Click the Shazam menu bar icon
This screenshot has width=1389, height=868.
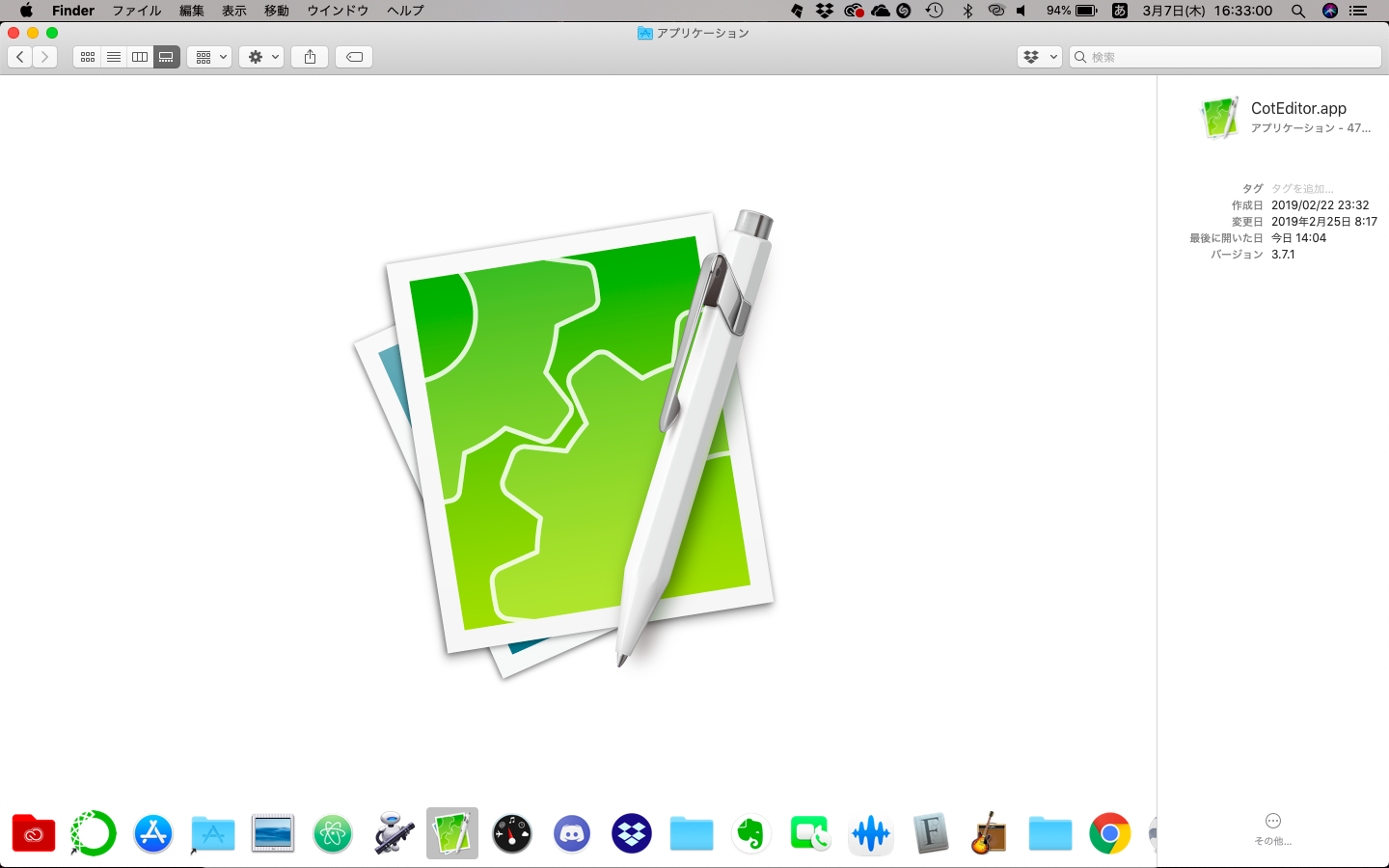(904, 11)
